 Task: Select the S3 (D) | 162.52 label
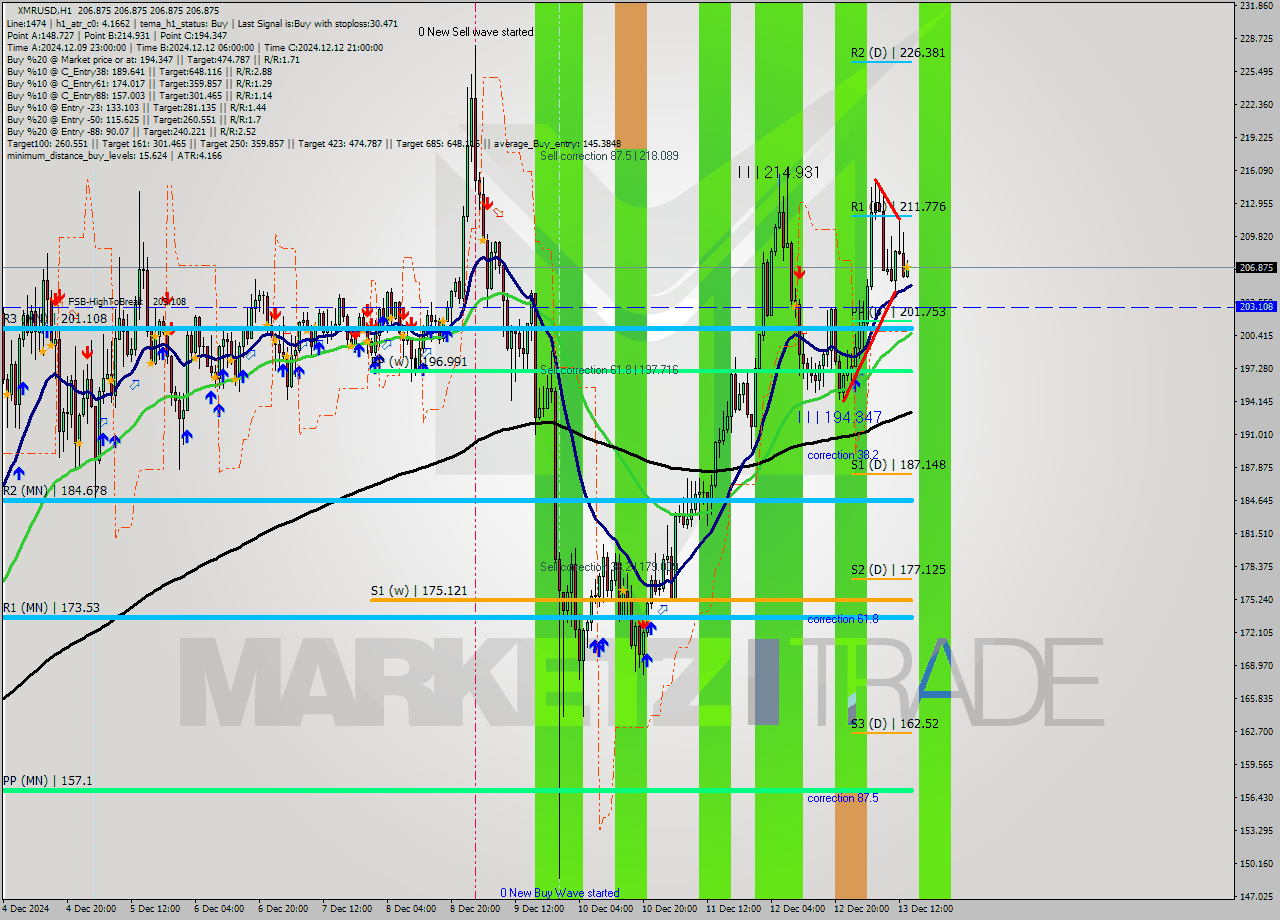pos(895,723)
